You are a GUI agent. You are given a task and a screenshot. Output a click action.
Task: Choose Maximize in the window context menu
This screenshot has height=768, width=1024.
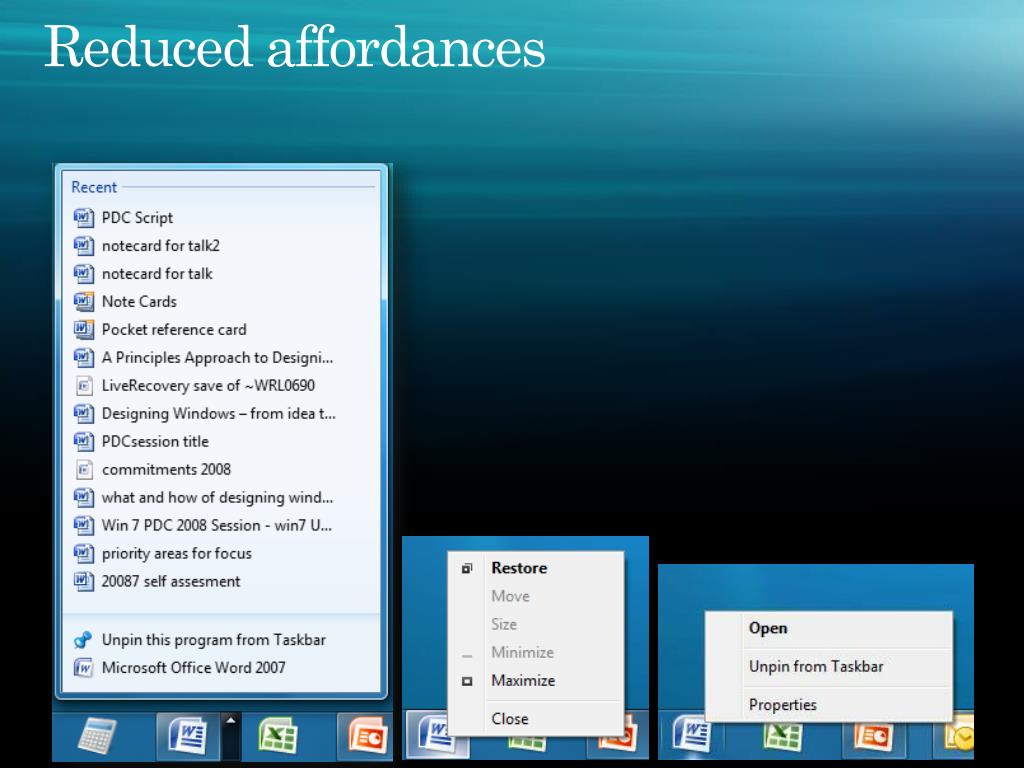(x=536, y=680)
